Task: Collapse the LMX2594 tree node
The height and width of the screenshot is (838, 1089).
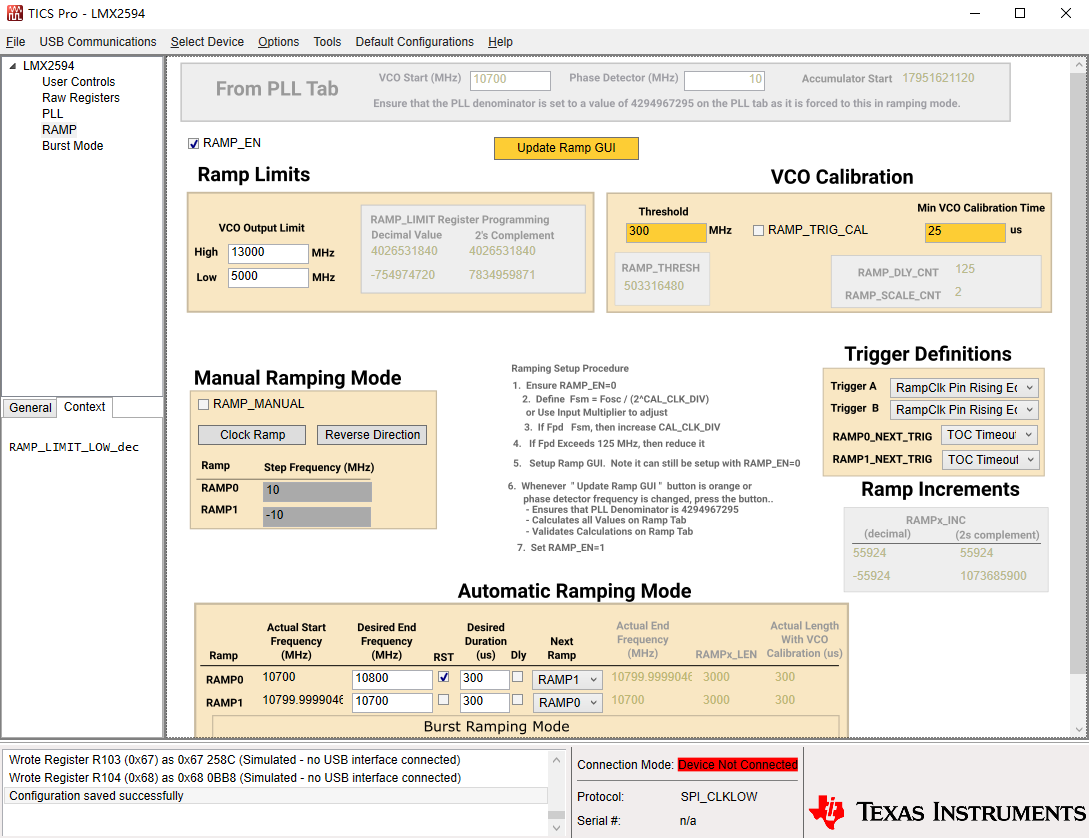Action: coord(13,66)
